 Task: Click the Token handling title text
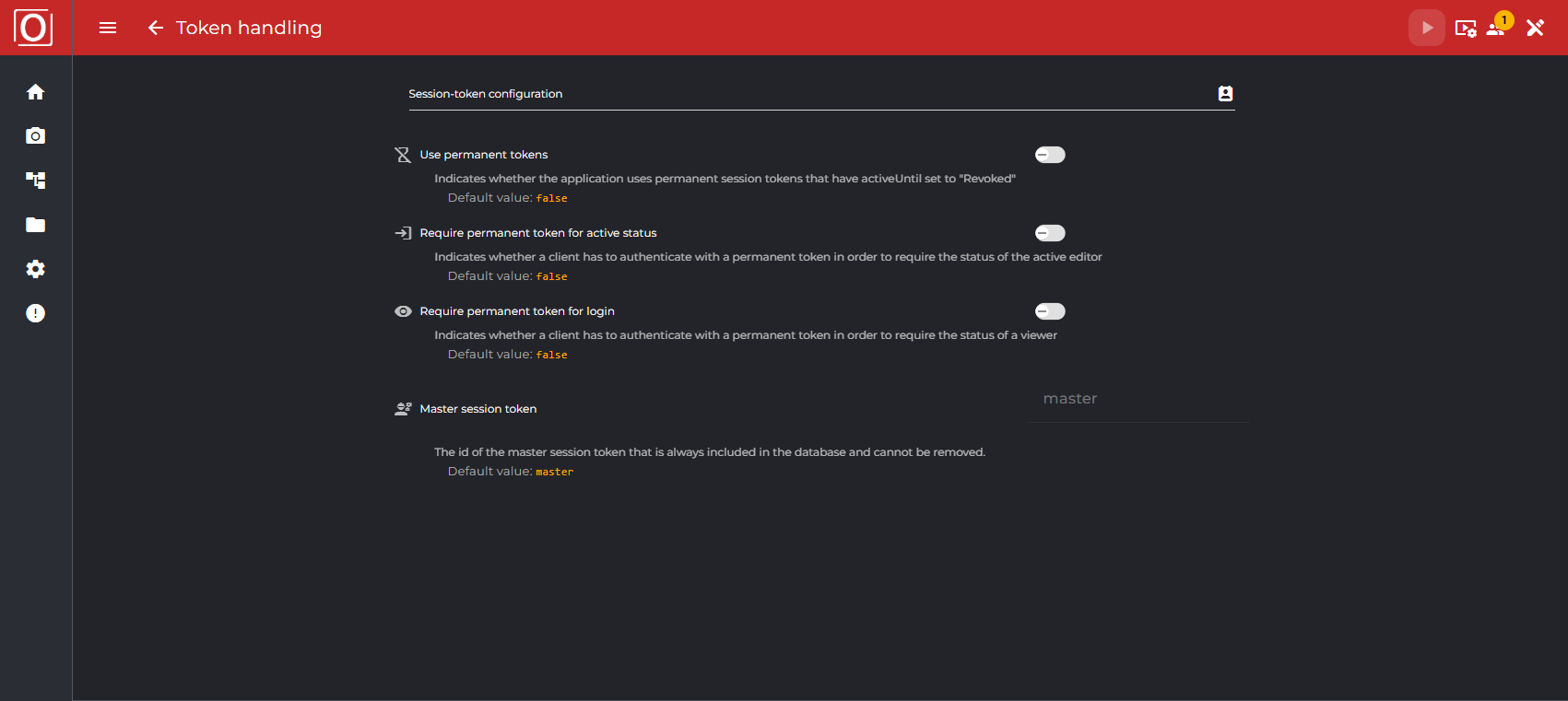pyautogui.click(x=249, y=28)
